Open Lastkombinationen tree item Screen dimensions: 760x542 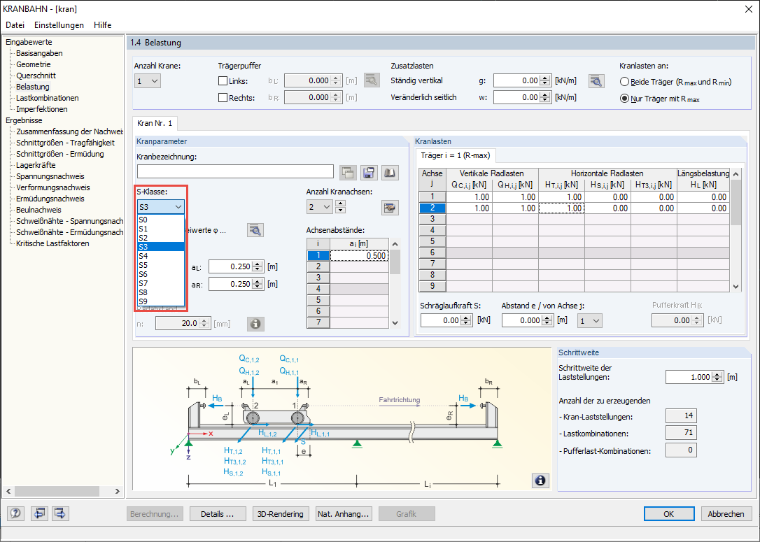[x=48, y=98]
